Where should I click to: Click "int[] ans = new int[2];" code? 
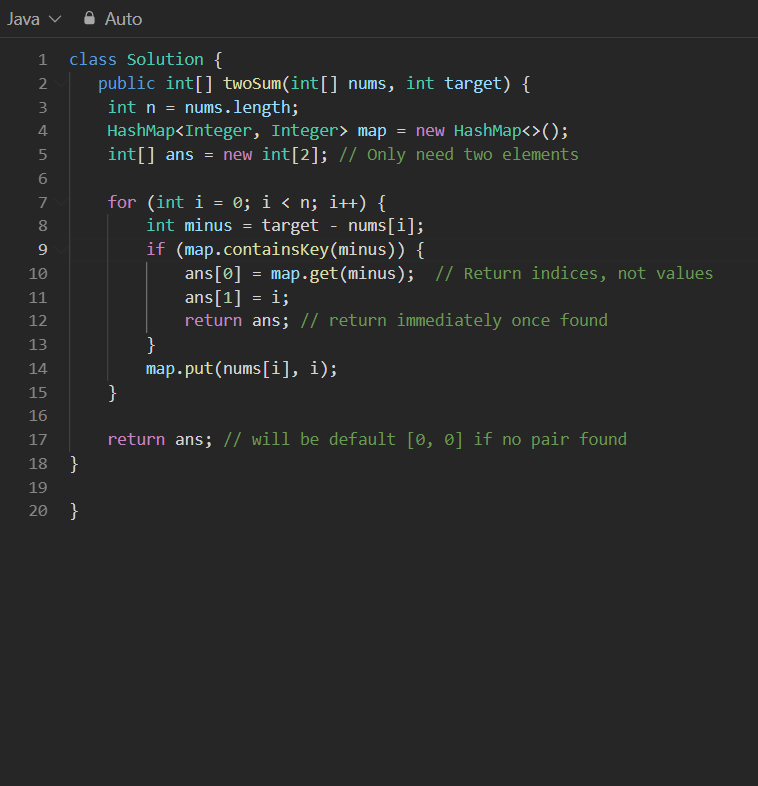pyautogui.click(x=218, y=154)
